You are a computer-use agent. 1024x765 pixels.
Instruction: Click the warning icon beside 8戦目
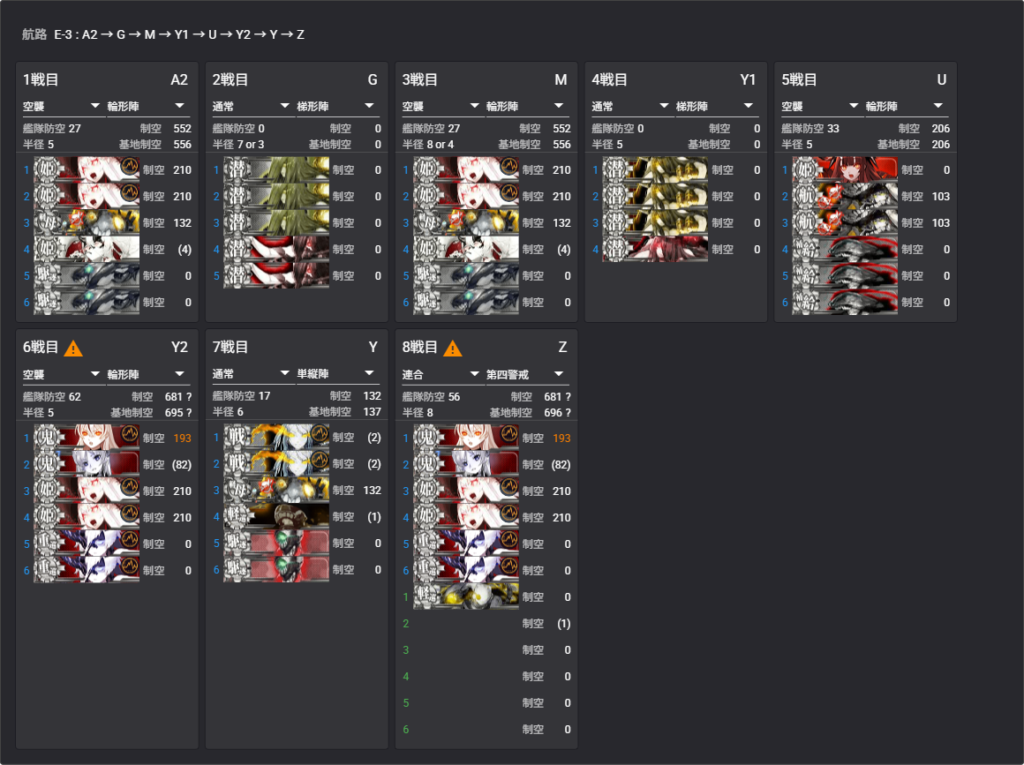point(453,348)
